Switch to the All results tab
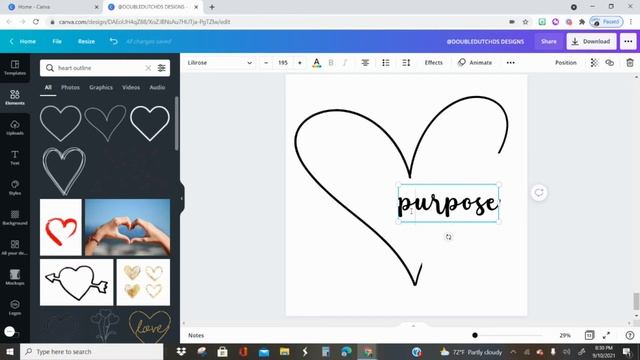640x360 pixels. click(x=48, y=87)
